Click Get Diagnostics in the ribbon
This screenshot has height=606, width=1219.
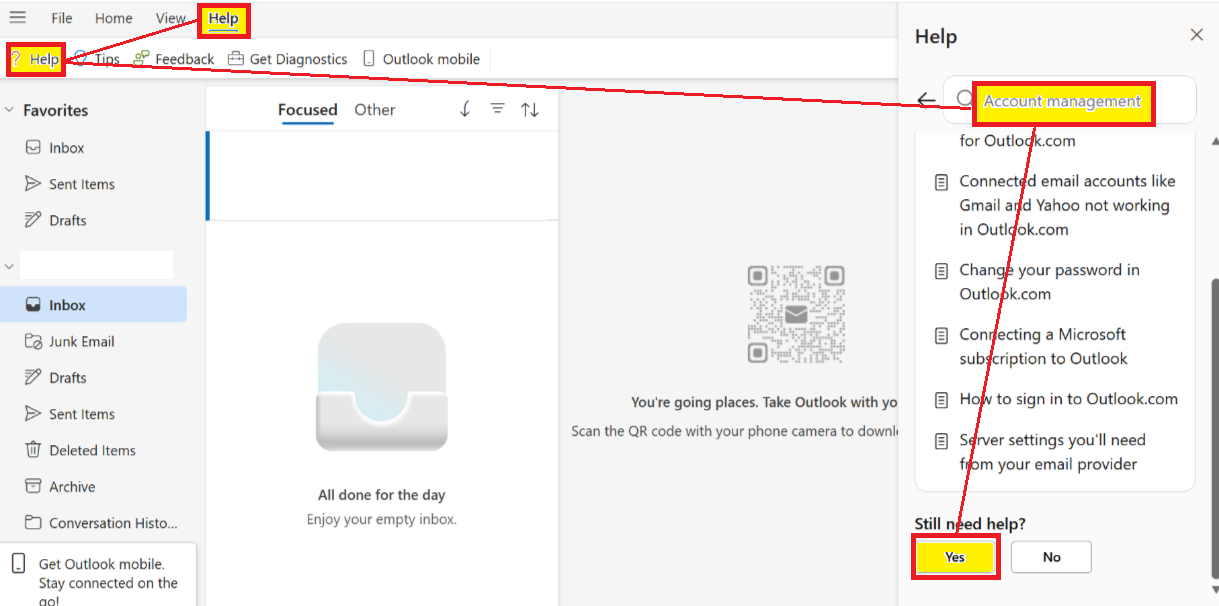pos(288,59)
